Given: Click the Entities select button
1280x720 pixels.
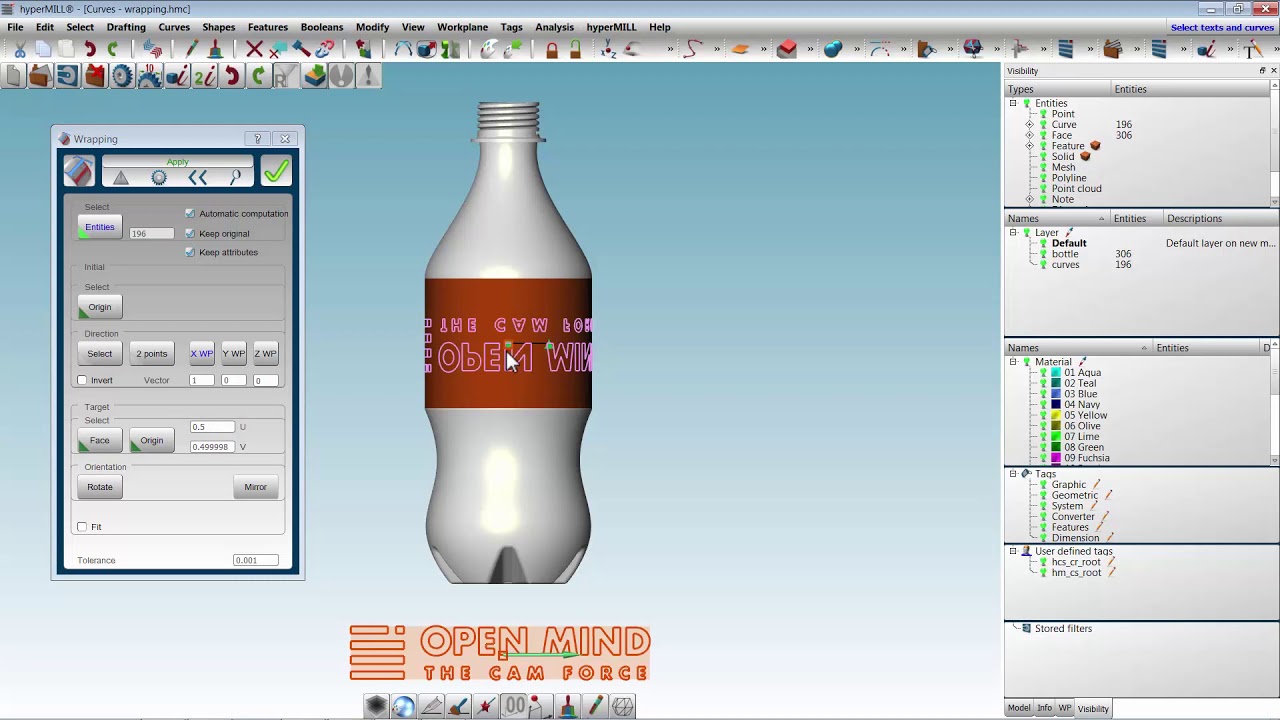Looking at the screenshot, I should tap(99, 228).
